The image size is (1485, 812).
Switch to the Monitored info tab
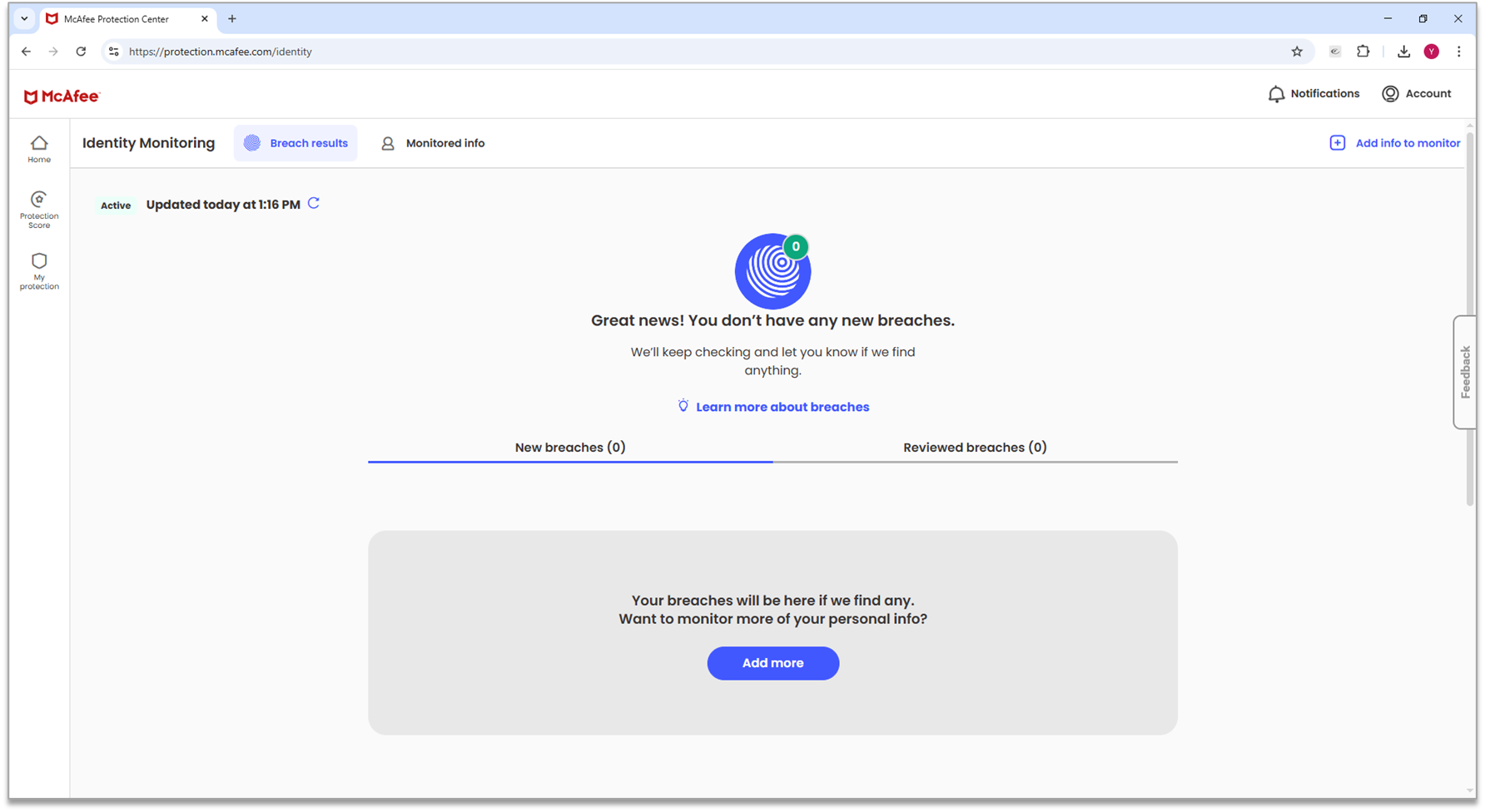[433, 143]
